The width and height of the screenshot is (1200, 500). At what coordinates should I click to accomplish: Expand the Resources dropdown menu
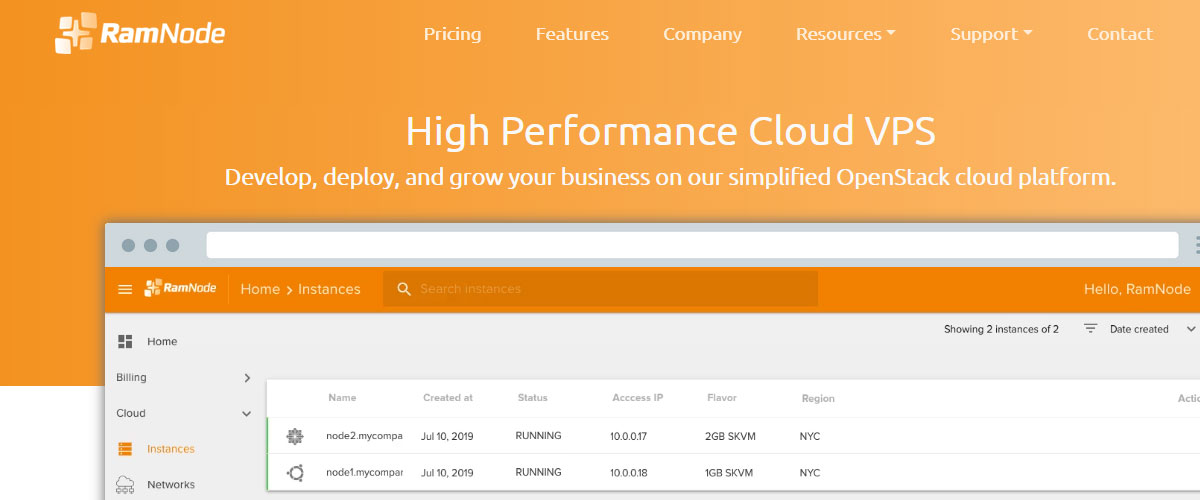coord(845,34)
